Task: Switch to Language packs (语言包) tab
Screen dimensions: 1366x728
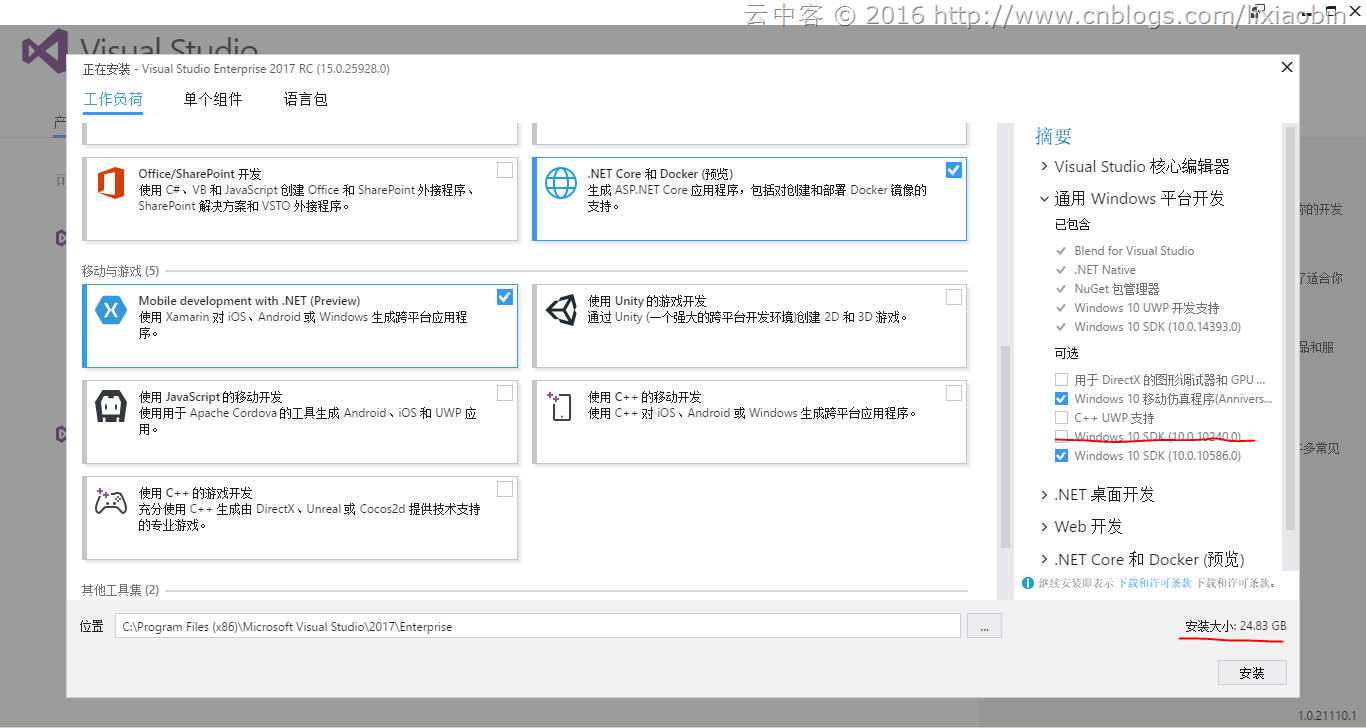Action: click(x=305, y=100)
